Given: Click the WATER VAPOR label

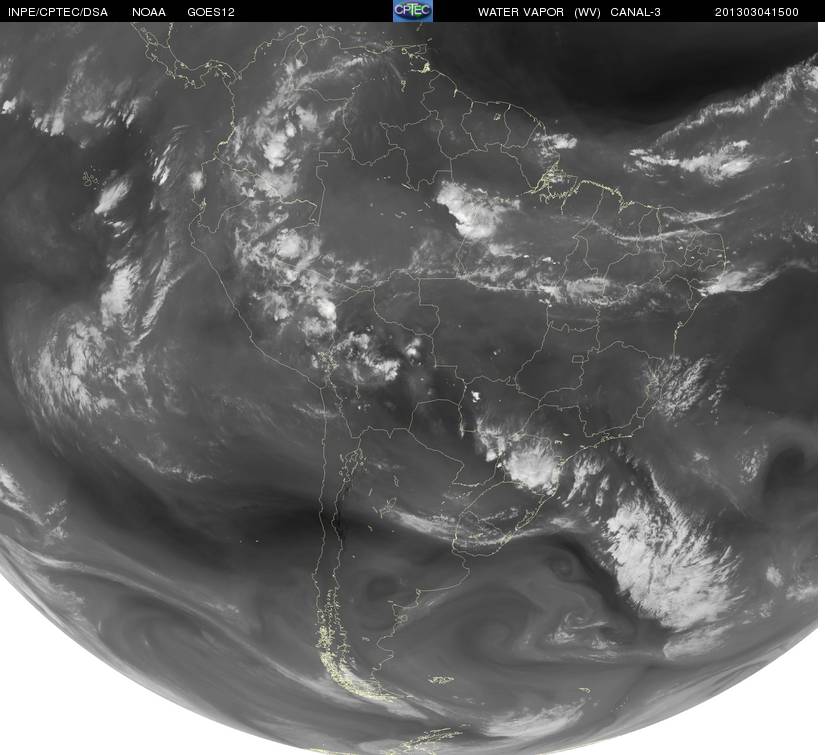Looking at the screenshot, I should coord(521,12).
